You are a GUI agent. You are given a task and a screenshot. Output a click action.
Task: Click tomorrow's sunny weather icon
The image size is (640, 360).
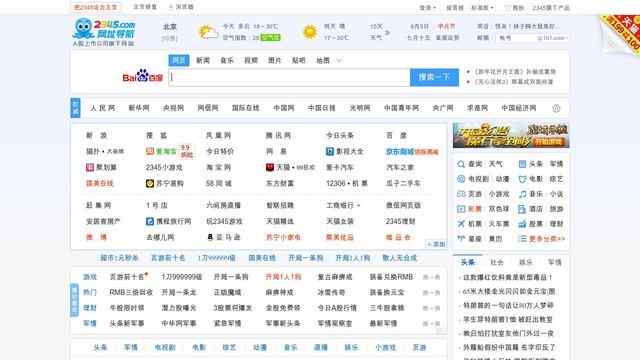click(310, 32)
